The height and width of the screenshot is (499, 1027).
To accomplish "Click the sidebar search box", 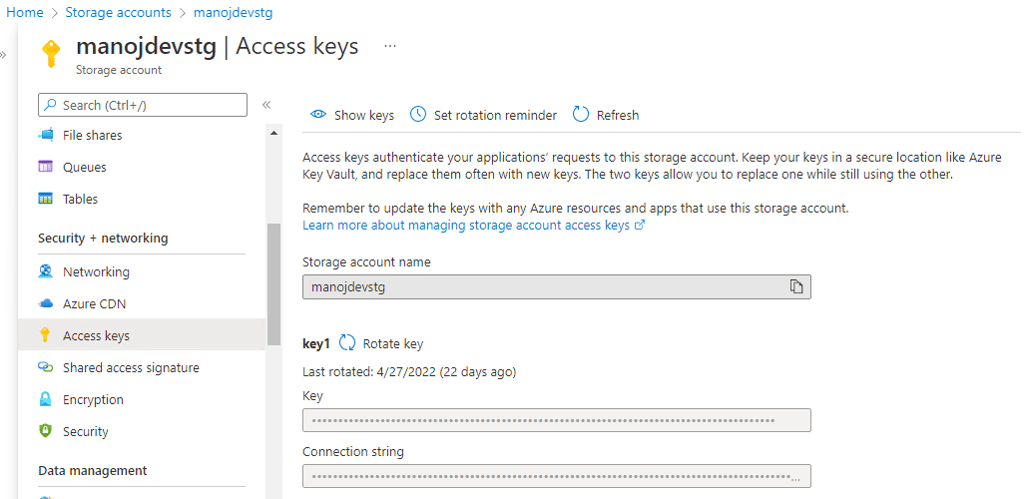I will [142, 105].
